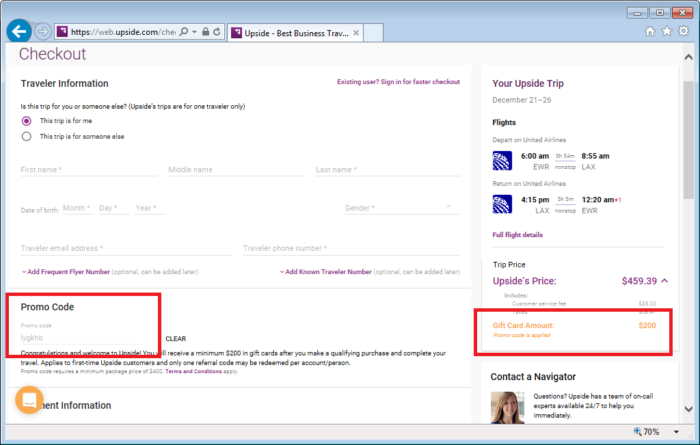Image resolution: width=700 pixels, height=445 pixels.
Task: Click the First name input field
Action: [88, 170]
